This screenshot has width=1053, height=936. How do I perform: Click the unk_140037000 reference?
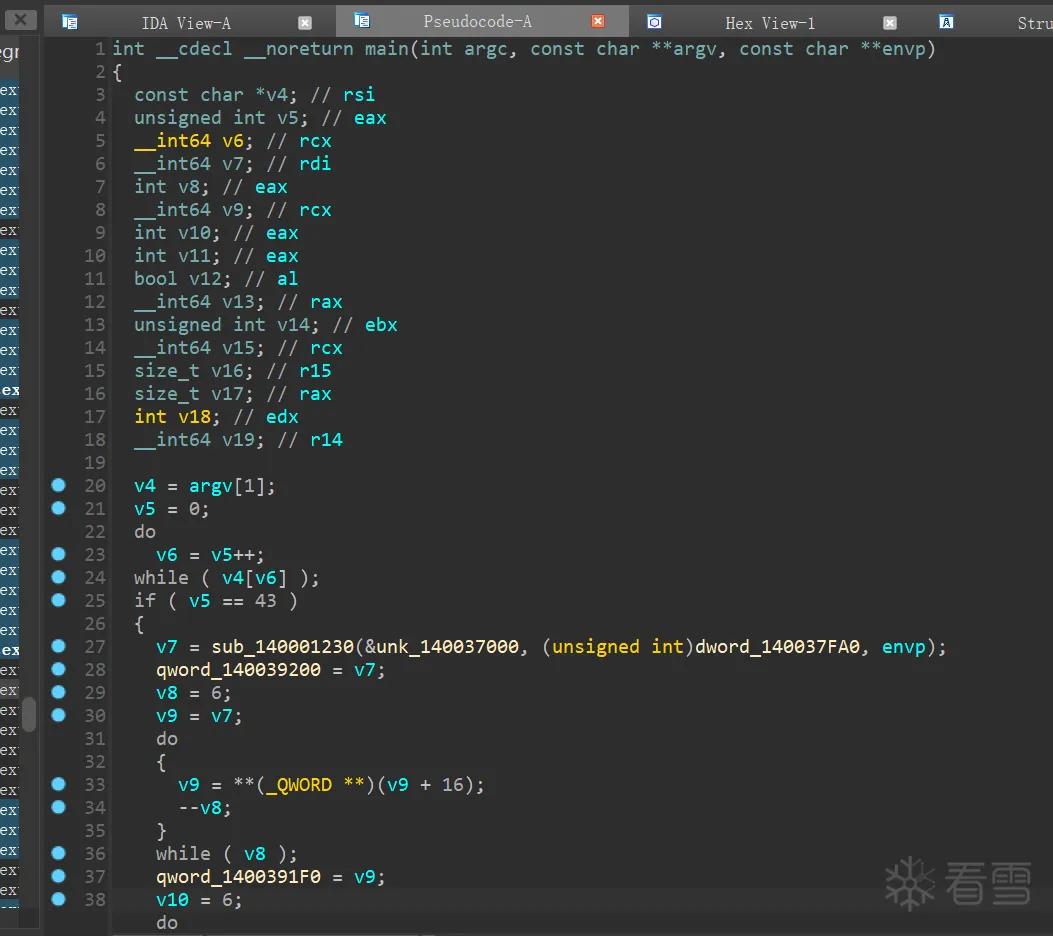[x=447, y=647]
